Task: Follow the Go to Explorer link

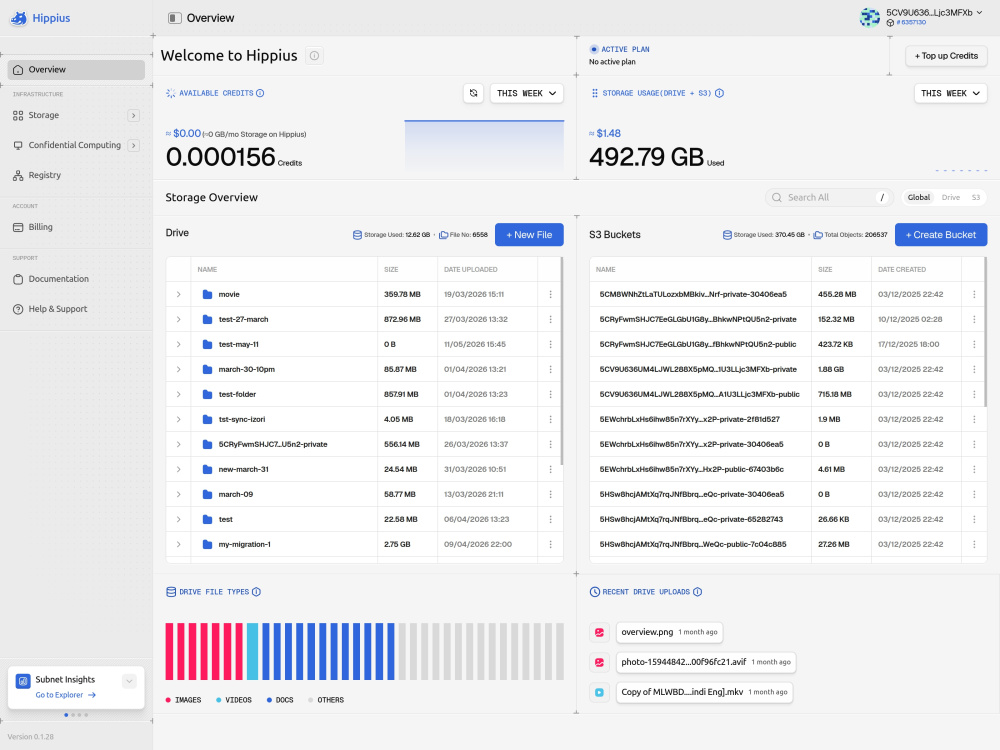Action: (66, 695)
